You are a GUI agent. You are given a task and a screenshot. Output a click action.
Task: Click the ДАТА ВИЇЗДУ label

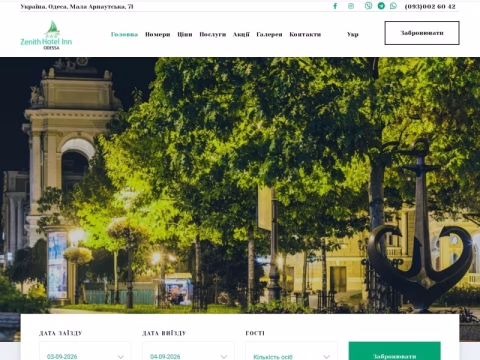pos(164,333)
